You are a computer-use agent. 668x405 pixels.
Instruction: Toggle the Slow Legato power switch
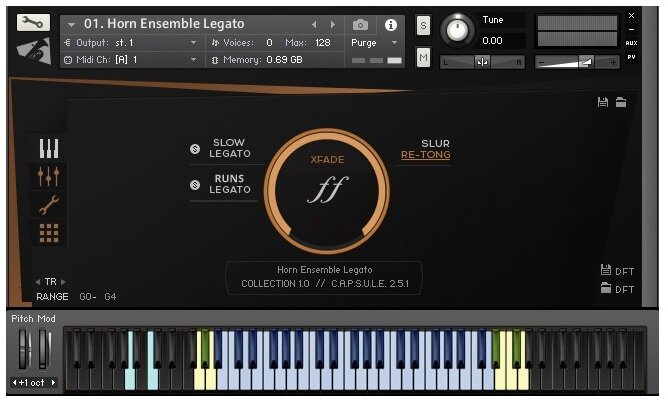click(x=195, y=149)
